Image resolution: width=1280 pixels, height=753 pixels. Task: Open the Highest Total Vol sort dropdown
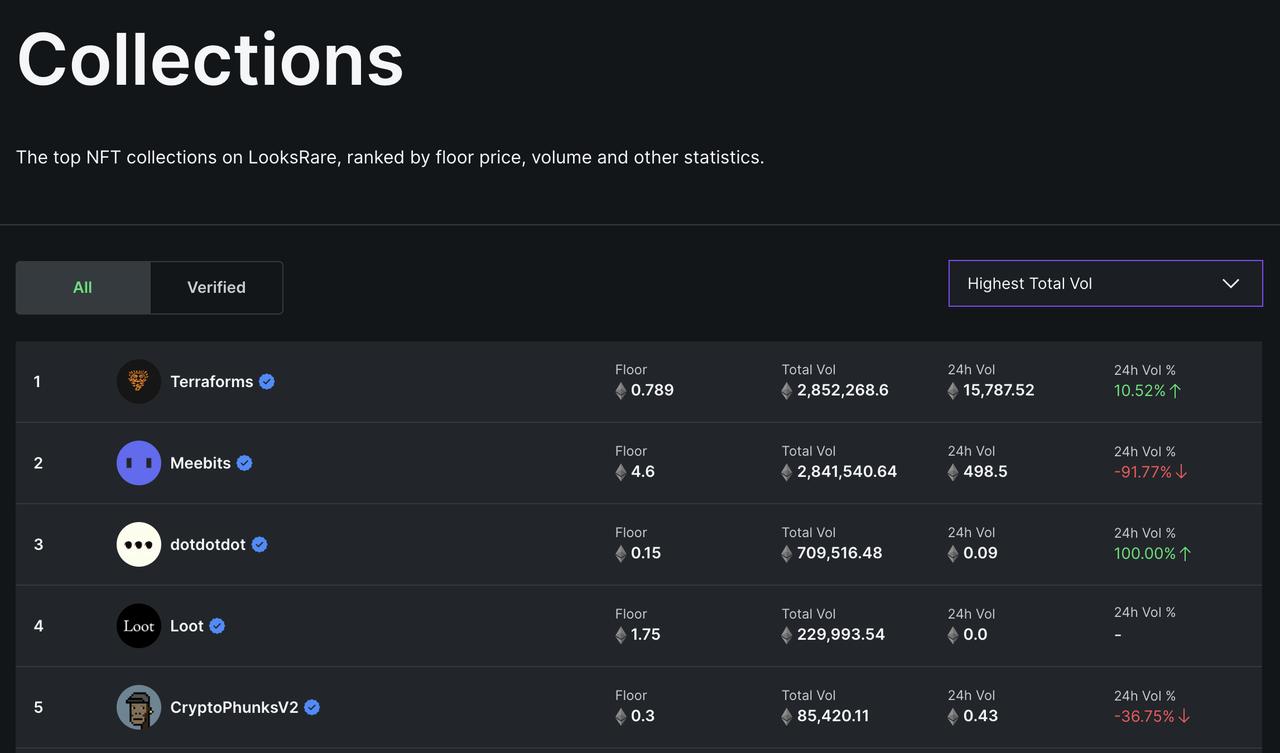pyautogui.click(x=1104, y=284)
